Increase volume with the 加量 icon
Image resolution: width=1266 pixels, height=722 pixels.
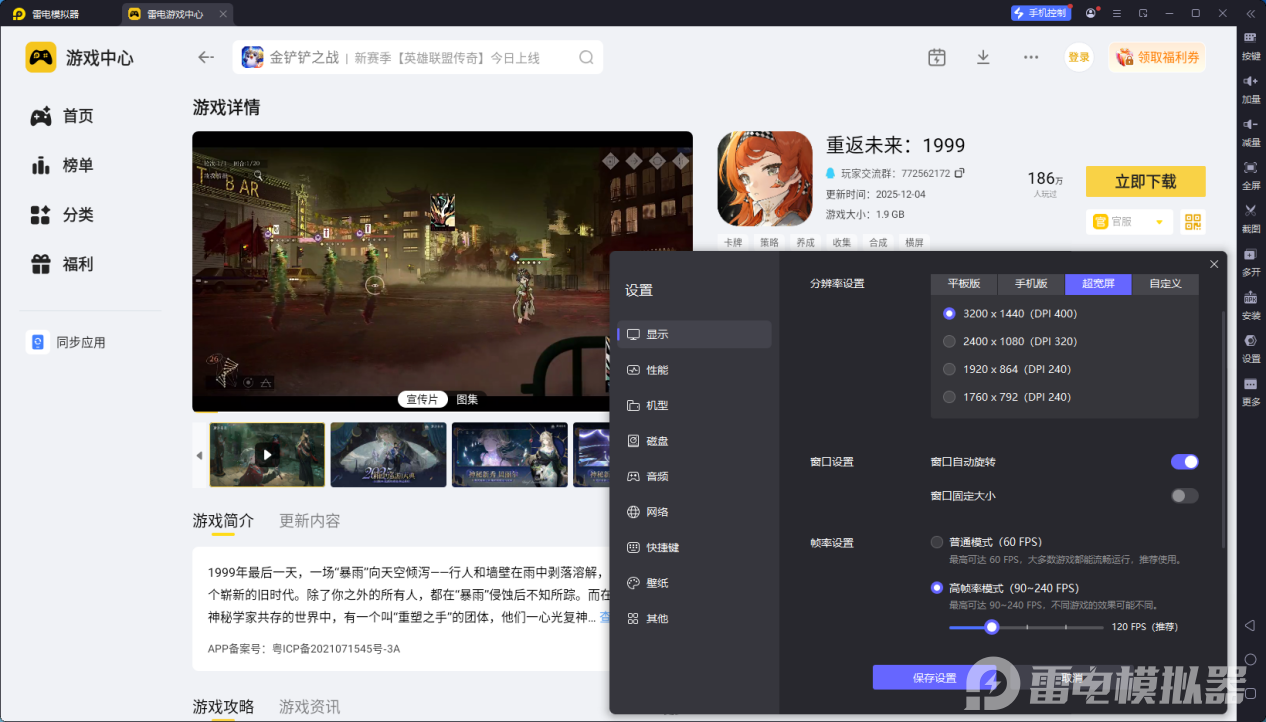point(1250,90)
